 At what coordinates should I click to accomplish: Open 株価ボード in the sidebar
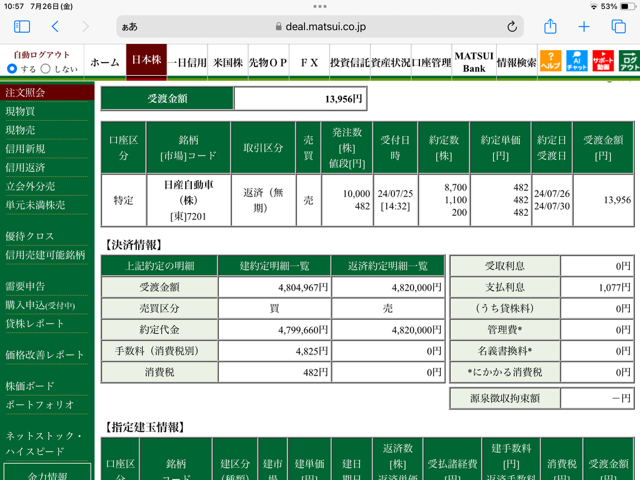[x=30, y=386]
